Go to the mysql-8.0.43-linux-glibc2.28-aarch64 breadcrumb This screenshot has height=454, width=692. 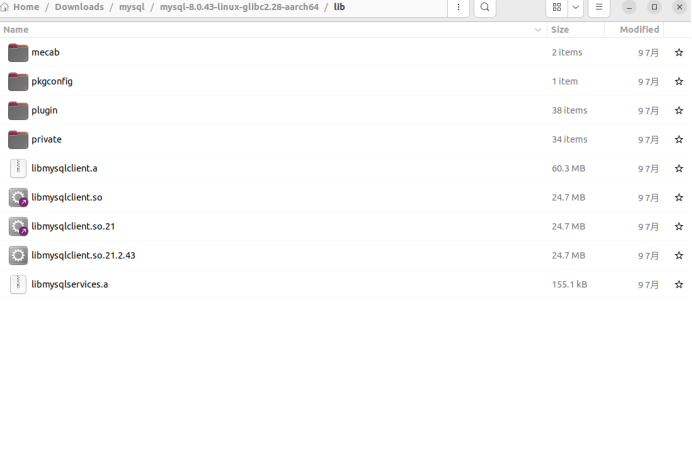click(239, 7)
